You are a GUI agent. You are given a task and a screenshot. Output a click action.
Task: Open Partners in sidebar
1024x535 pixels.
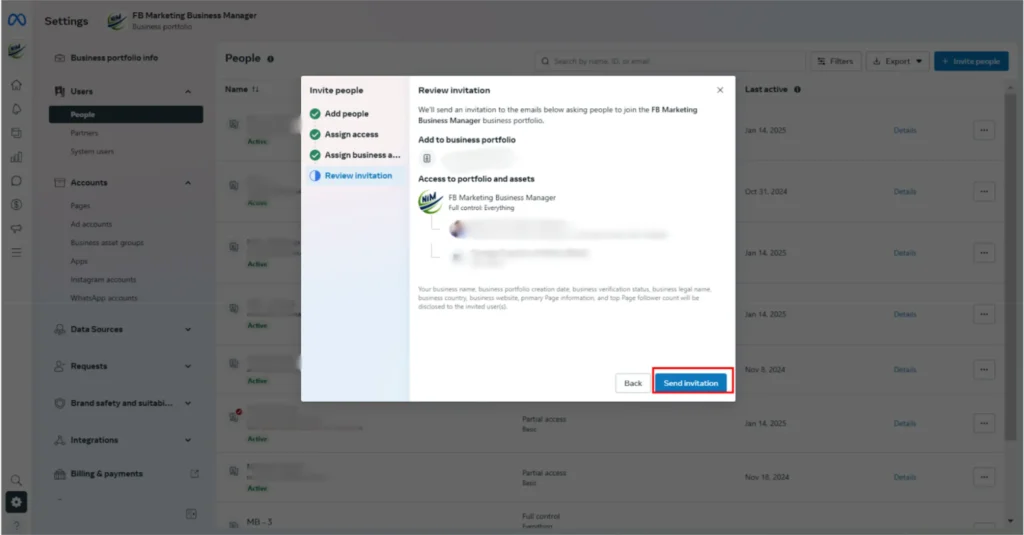click(x=84, y=133)
